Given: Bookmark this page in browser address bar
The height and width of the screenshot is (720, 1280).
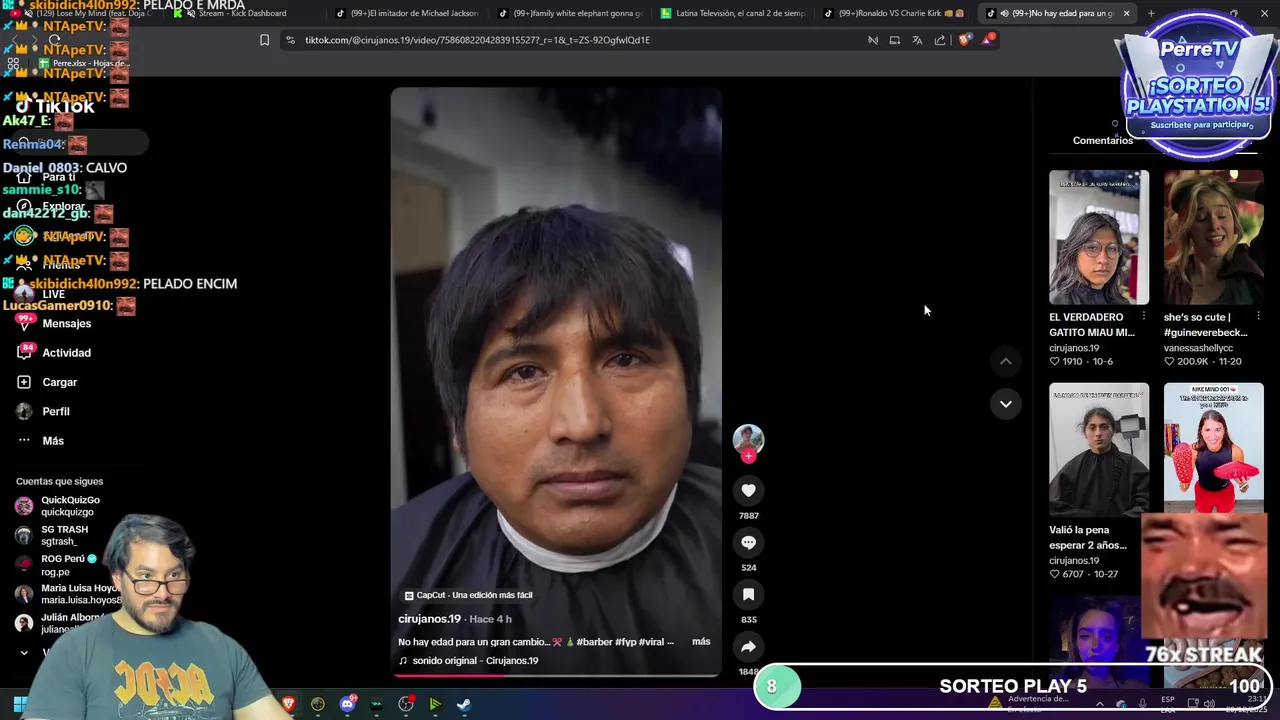Looking at the screenshot, I should point(264,40).
